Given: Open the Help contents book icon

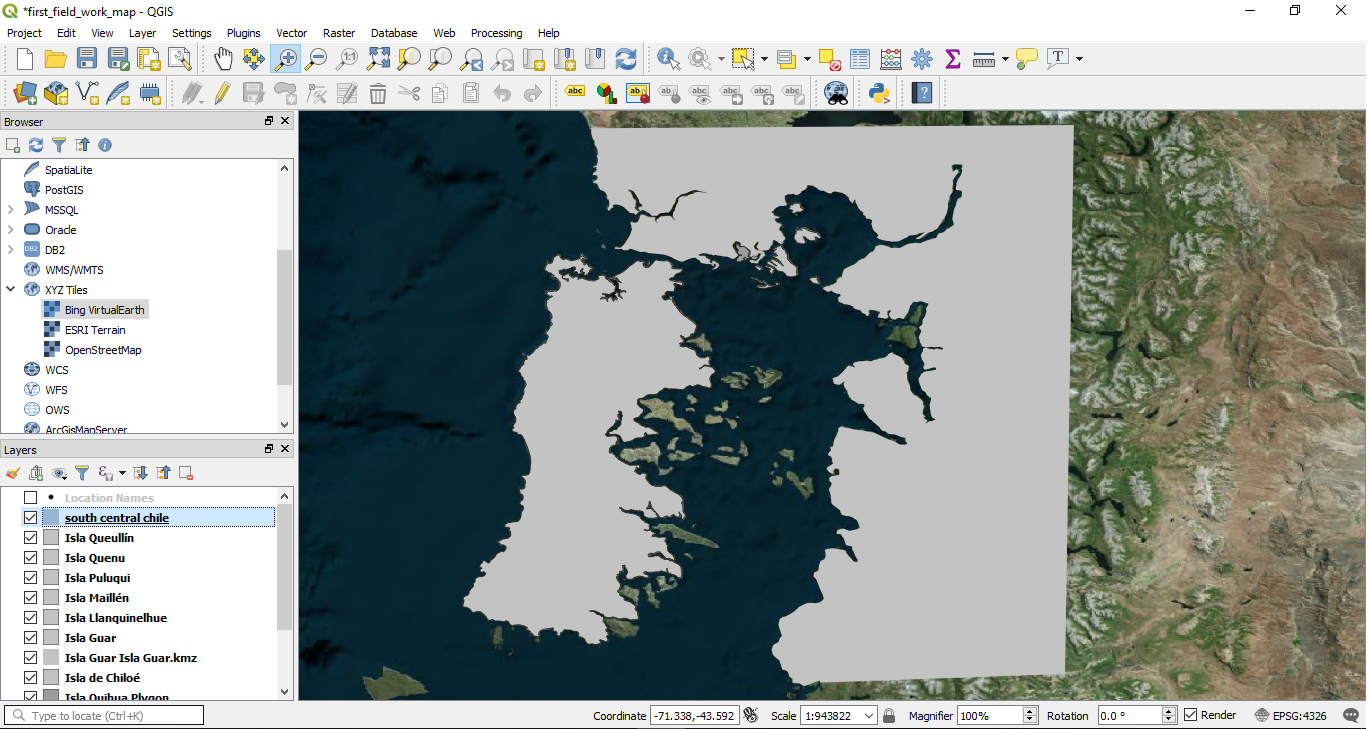Looking at the screenshot, I should click(922, 93).
